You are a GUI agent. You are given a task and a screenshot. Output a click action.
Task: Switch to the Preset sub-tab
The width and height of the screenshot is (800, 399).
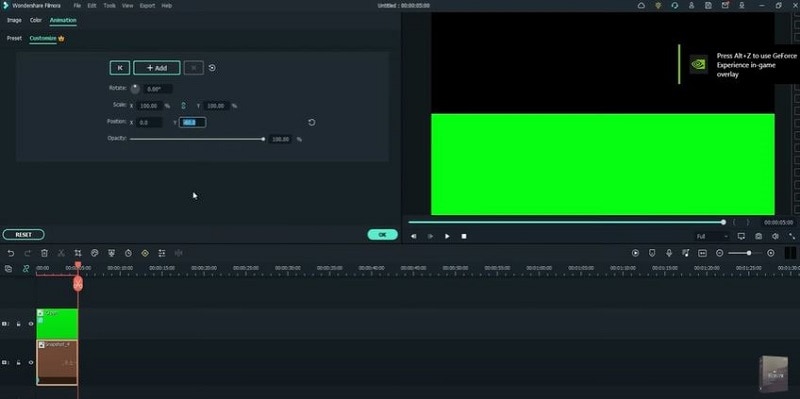[14, 38]
